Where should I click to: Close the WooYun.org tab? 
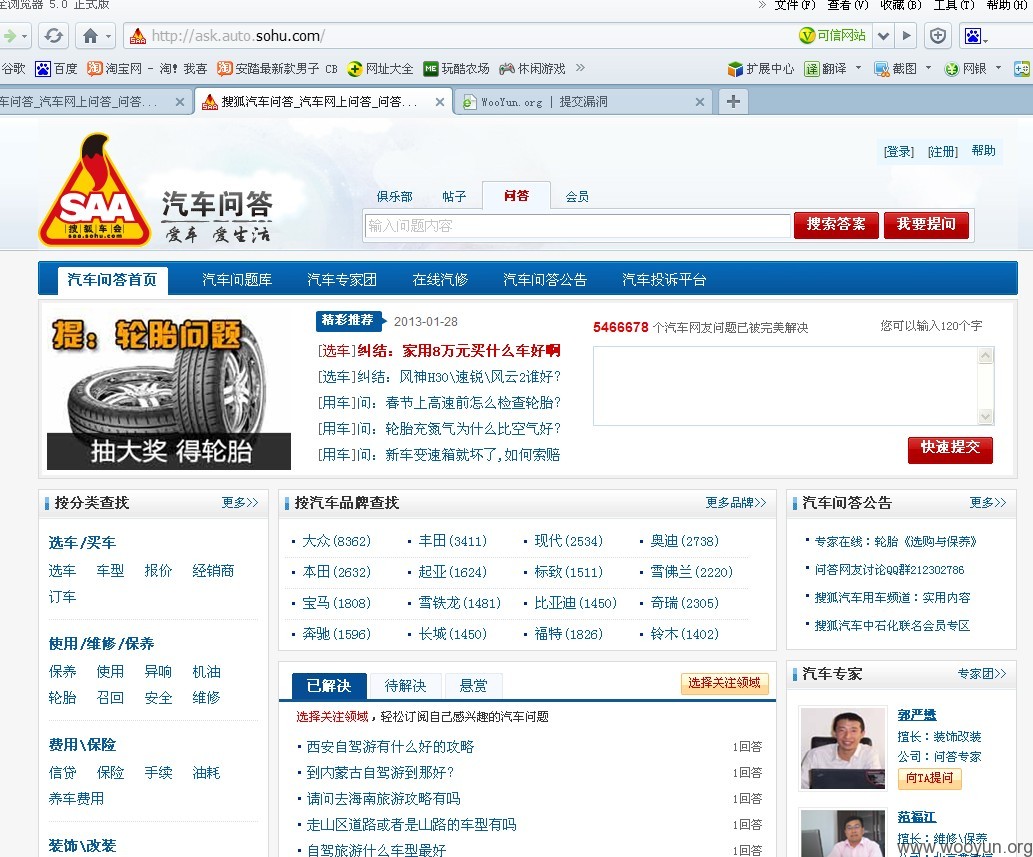click(x=700, y=102)
